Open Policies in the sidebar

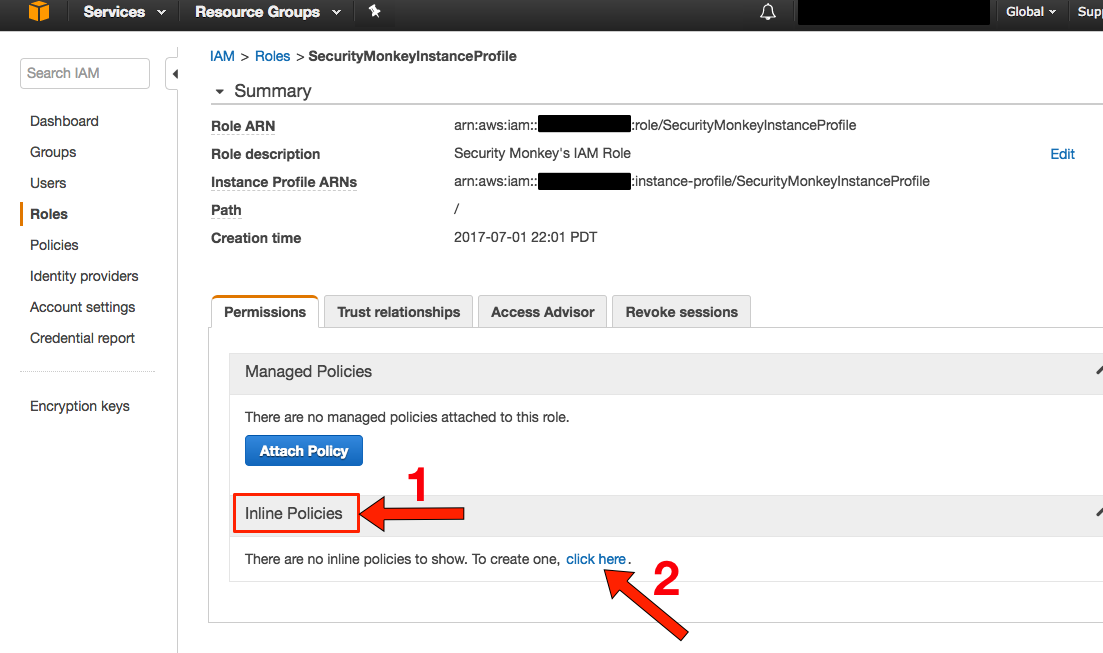[54, 245]
